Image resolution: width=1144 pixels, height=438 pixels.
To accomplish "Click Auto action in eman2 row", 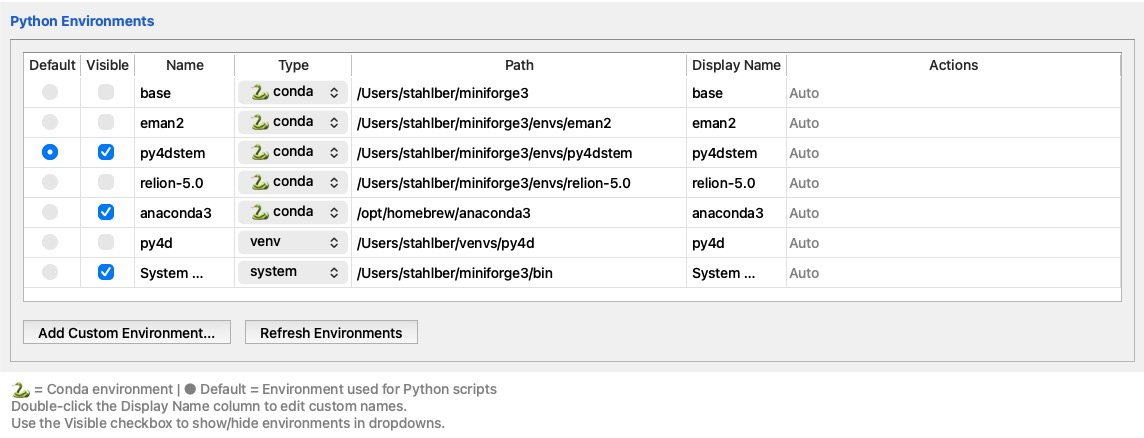I will pos(804,123).
